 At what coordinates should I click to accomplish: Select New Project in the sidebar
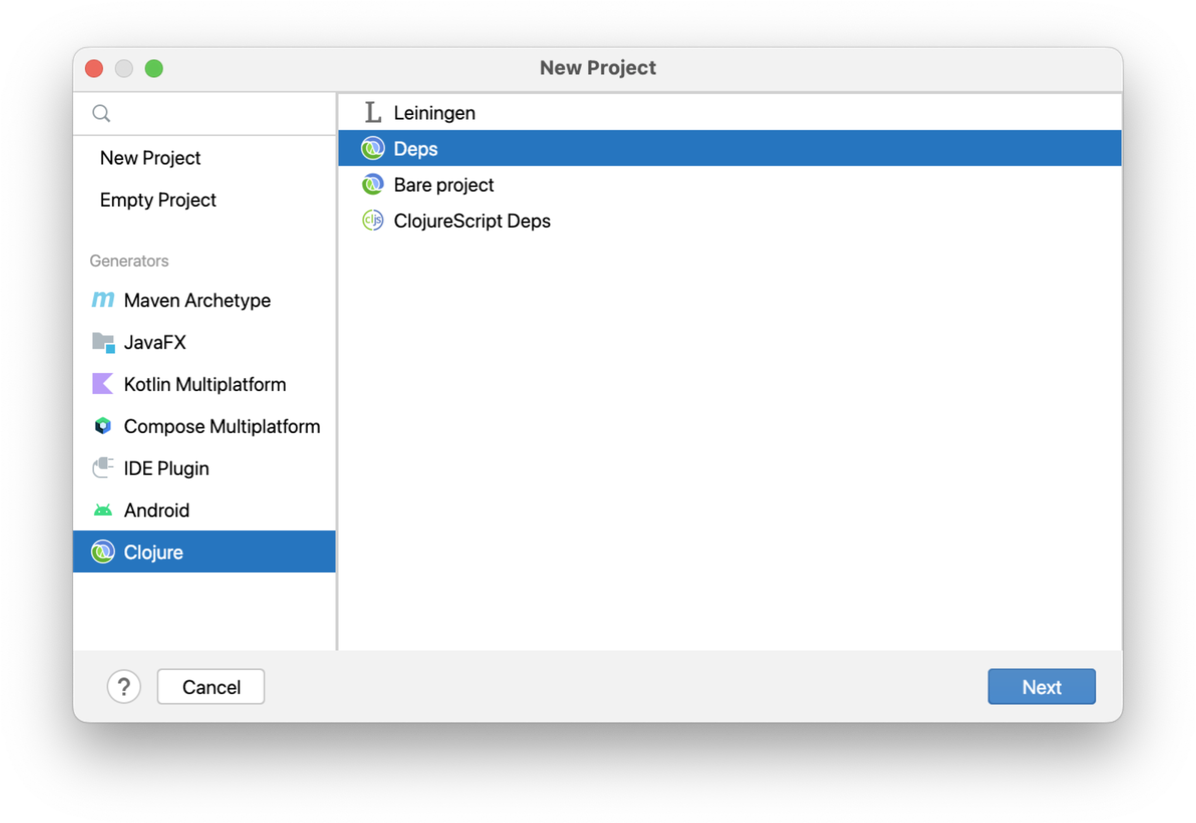coord(150,158)
